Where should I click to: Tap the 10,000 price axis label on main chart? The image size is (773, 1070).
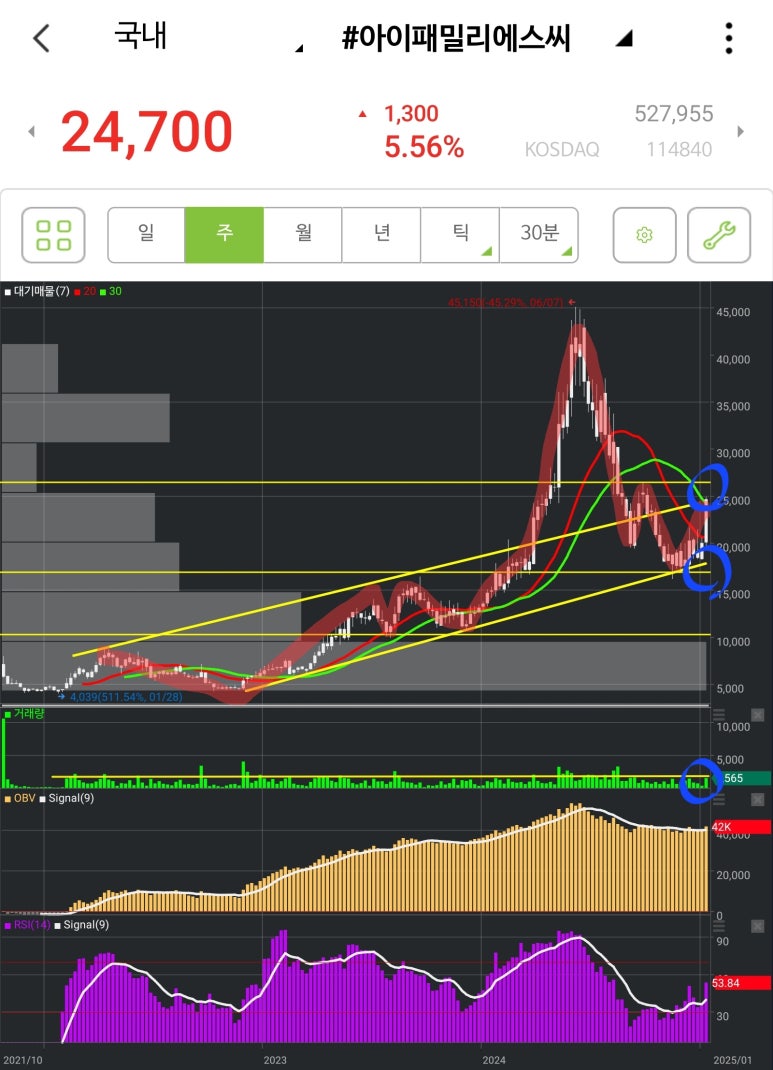click(x=733, y=641)
